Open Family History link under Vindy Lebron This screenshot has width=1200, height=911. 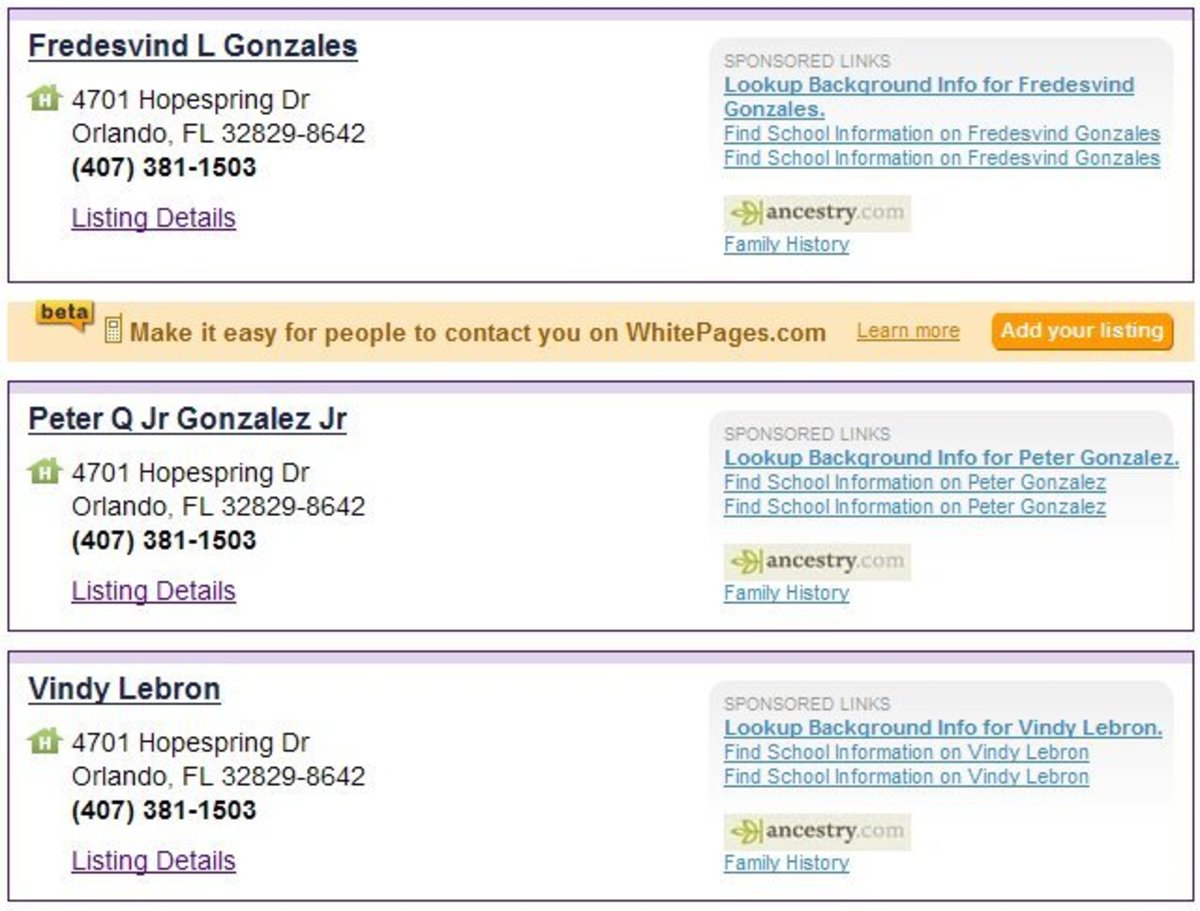point(786,863)
